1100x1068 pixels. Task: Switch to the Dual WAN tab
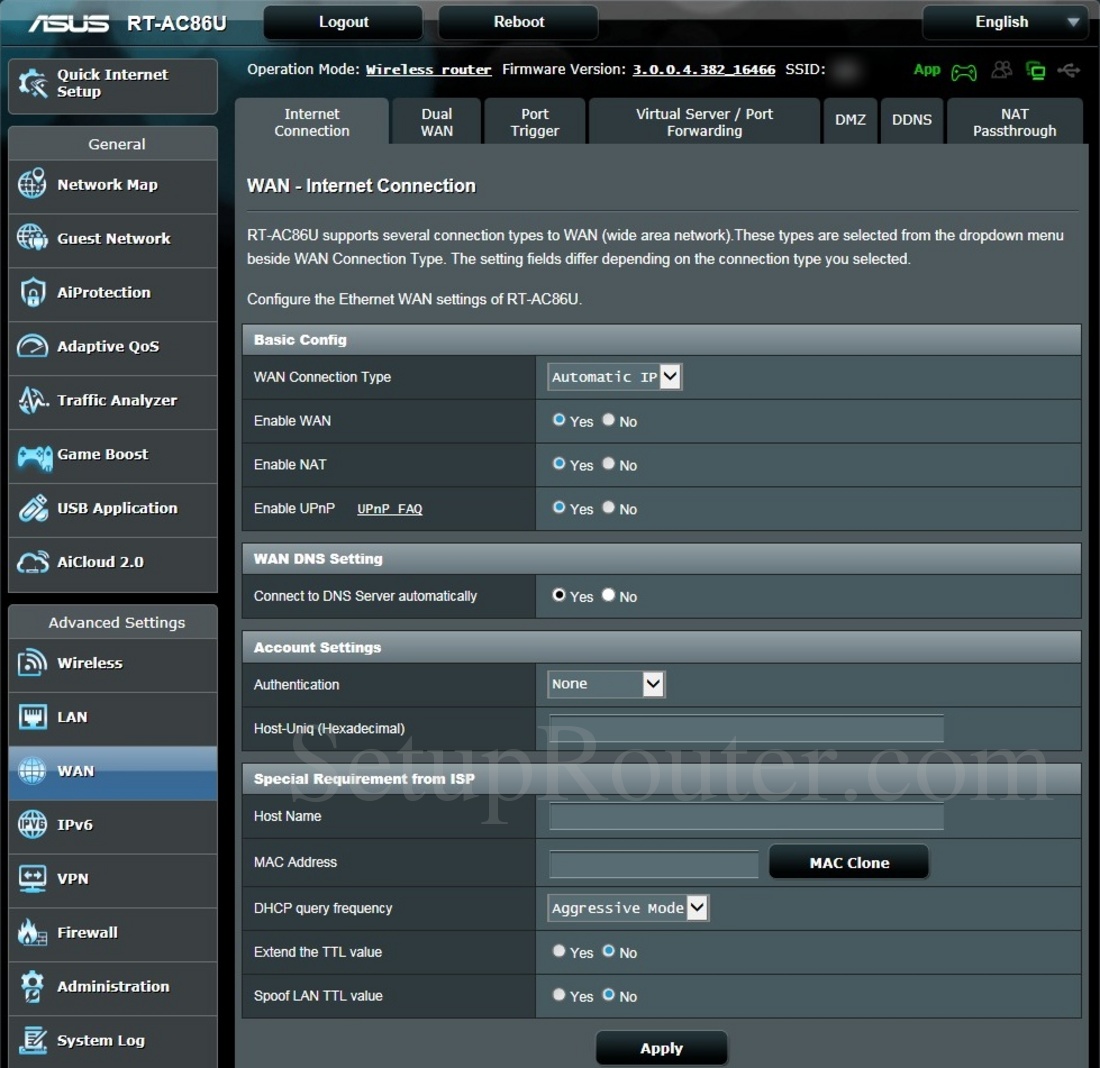pos(436,122)
